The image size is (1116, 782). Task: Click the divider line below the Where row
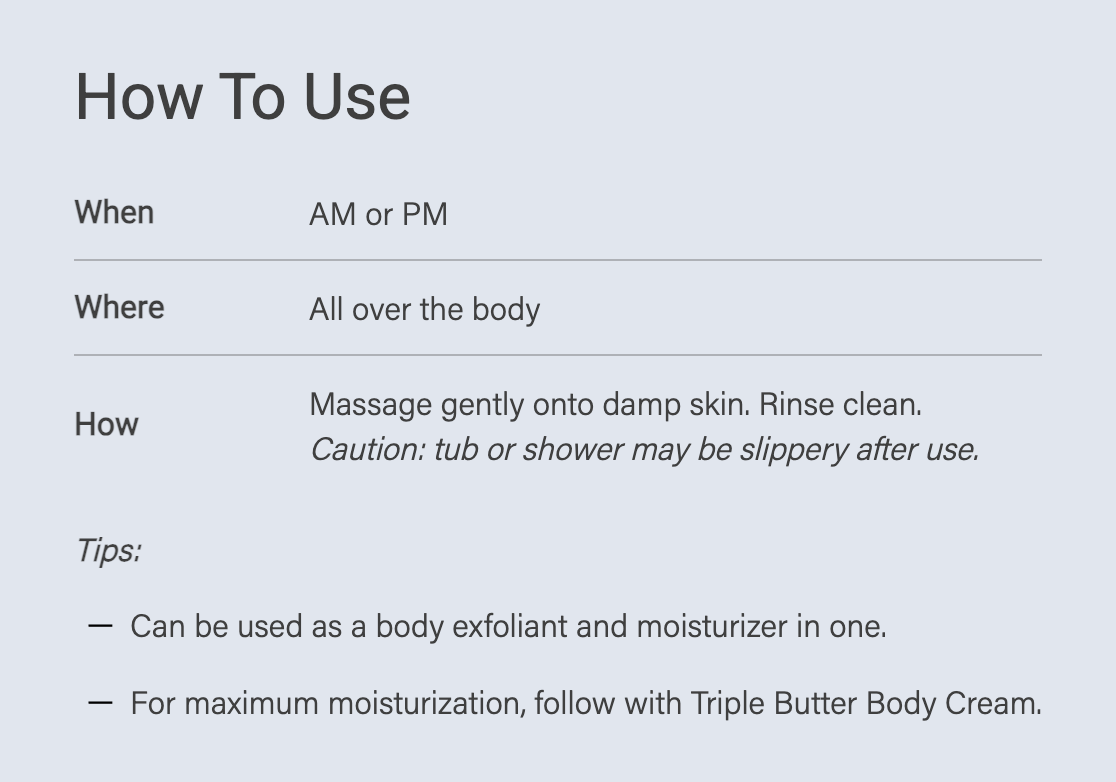[558, 355]
